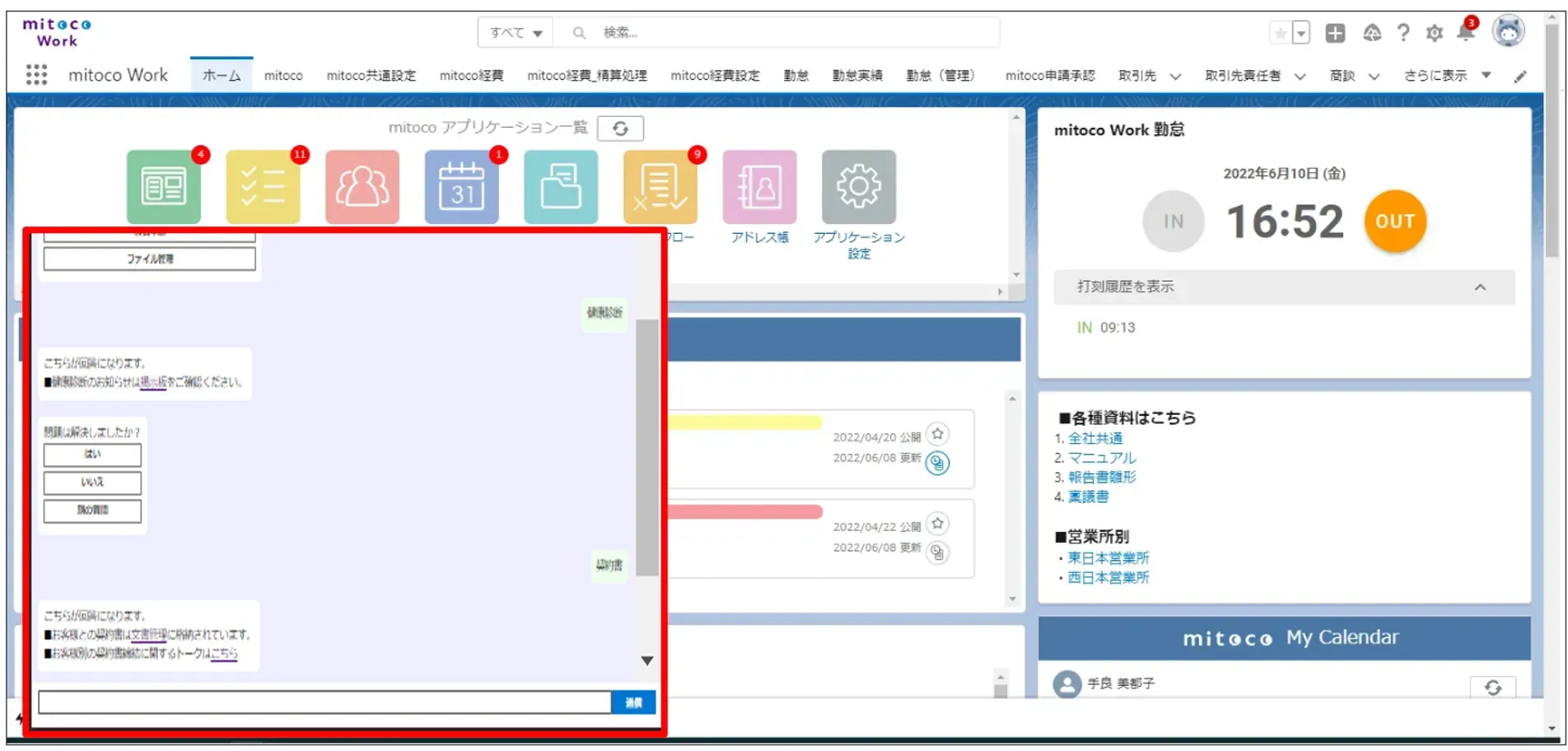Click the search magnifier icon
The height and width of the screenshot is (751, 1568).
tap(580, 33)
